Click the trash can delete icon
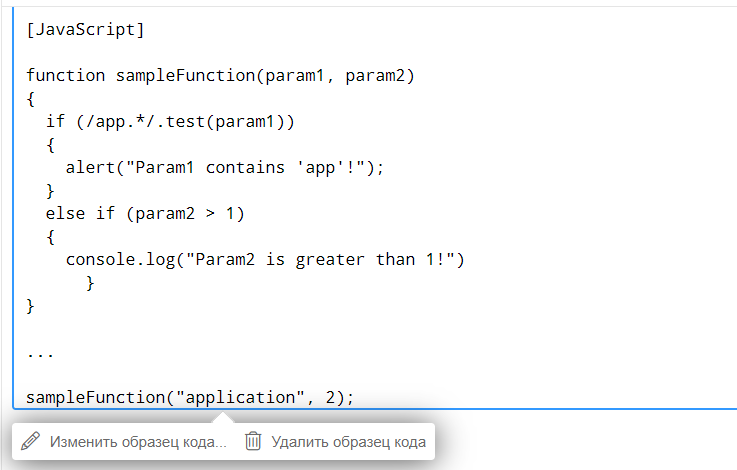 [x=254, y=441]
